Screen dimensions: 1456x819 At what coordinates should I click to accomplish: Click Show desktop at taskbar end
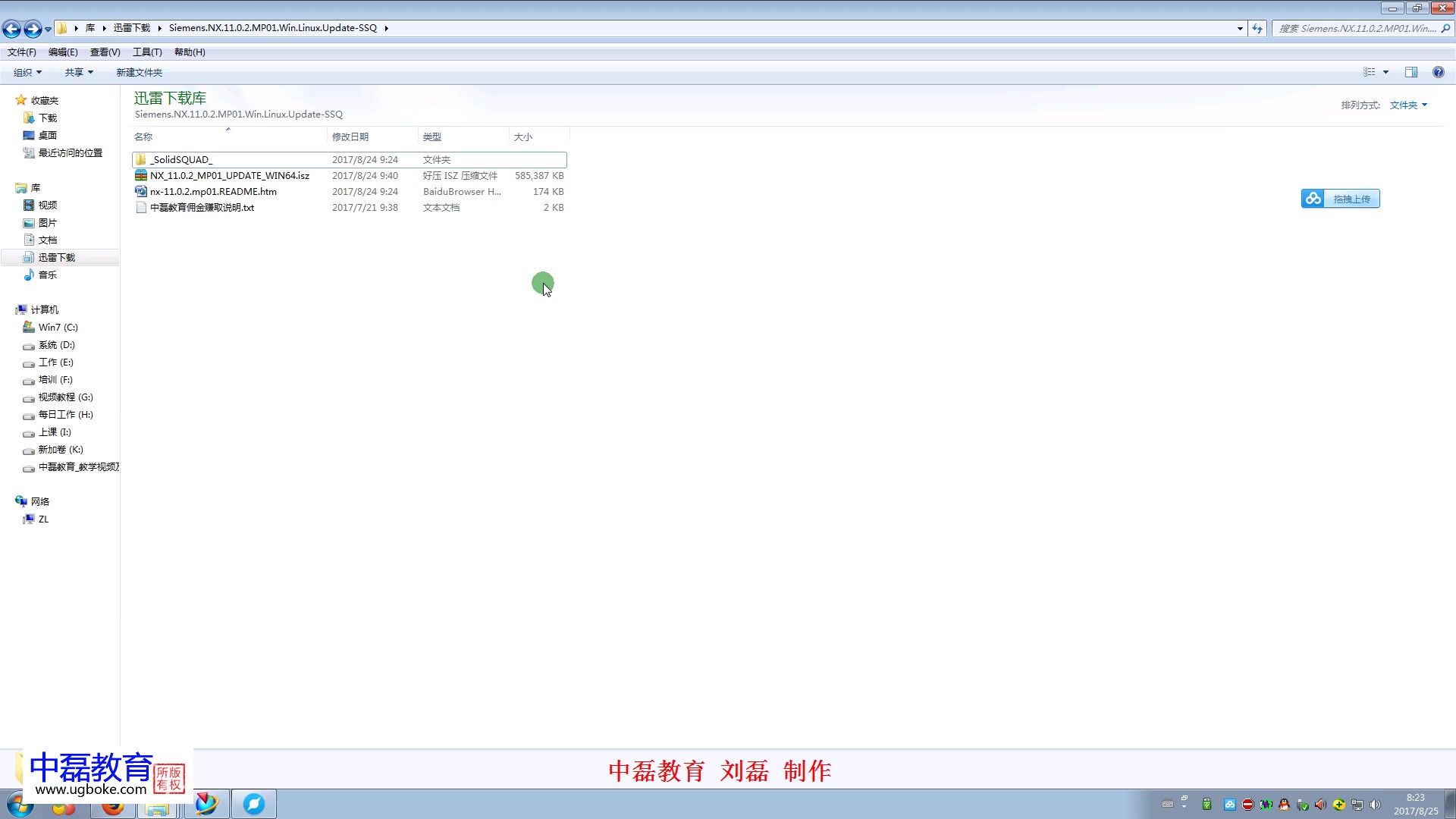point(1450,804)
